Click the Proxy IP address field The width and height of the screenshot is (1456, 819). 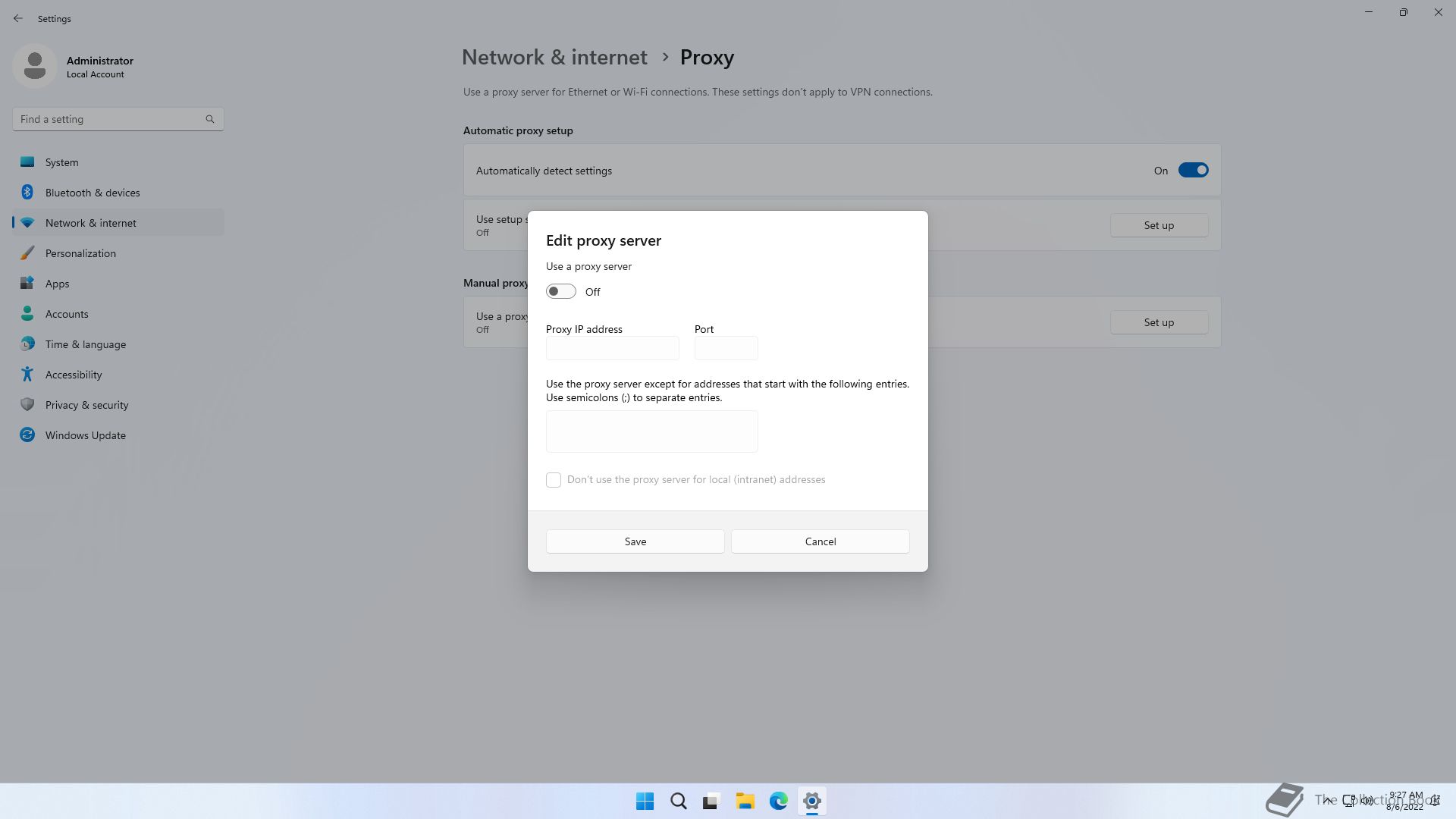612,348
